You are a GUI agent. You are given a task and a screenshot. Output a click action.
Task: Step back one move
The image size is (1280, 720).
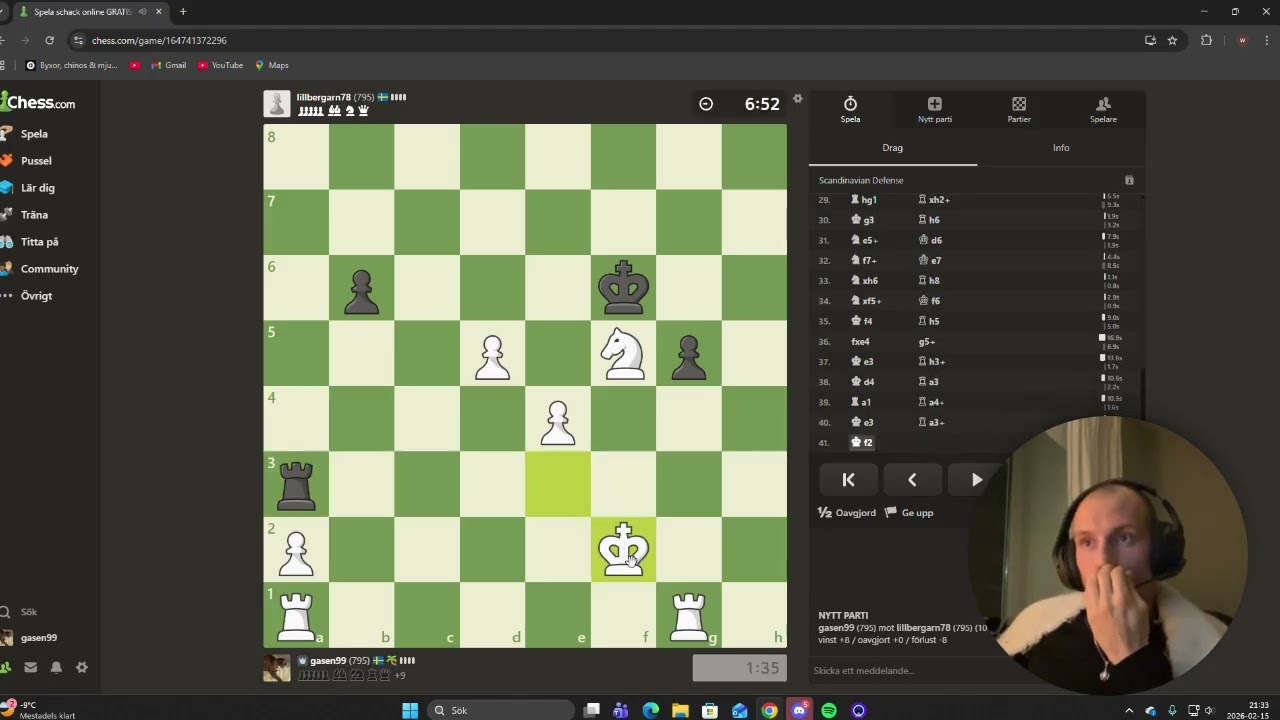[912, 480]
